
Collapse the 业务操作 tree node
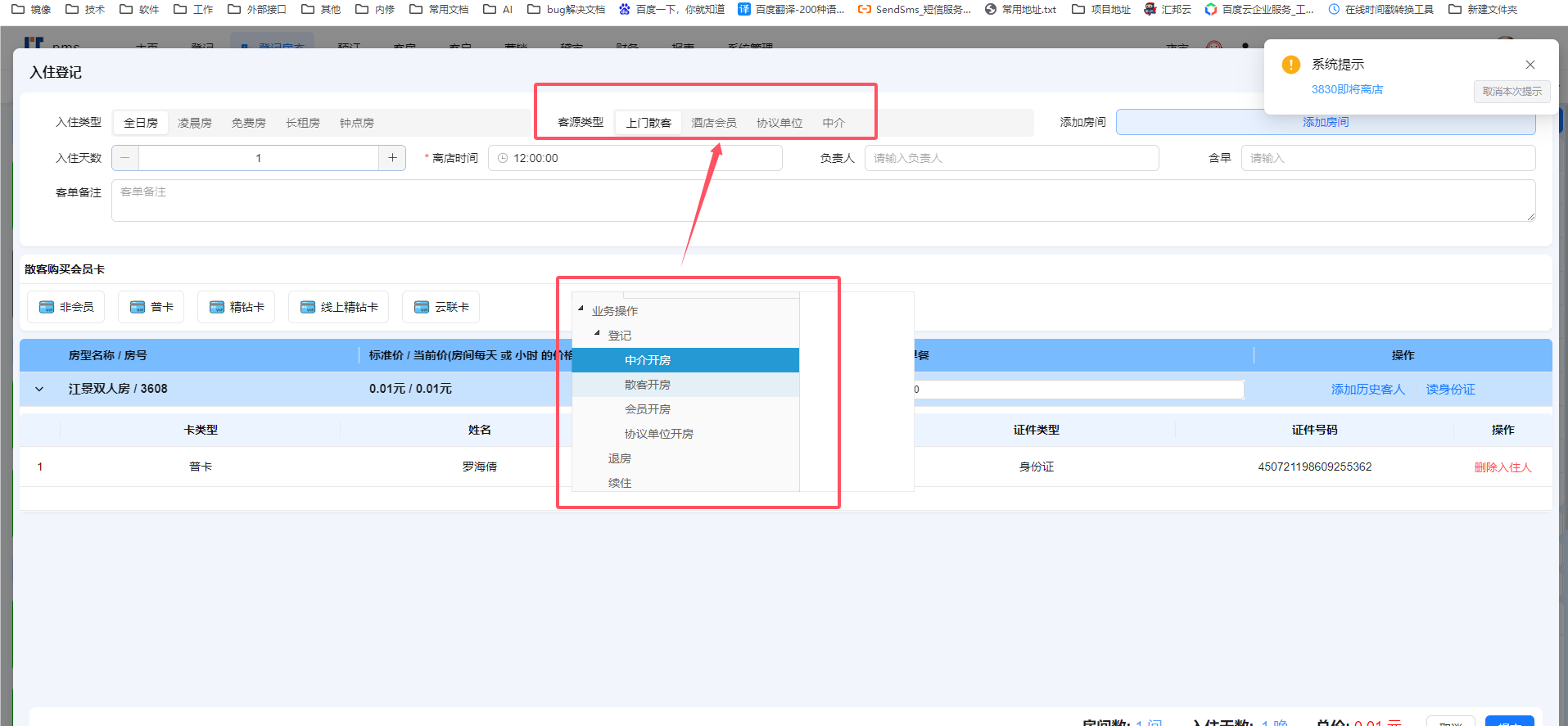coord(581,309)
